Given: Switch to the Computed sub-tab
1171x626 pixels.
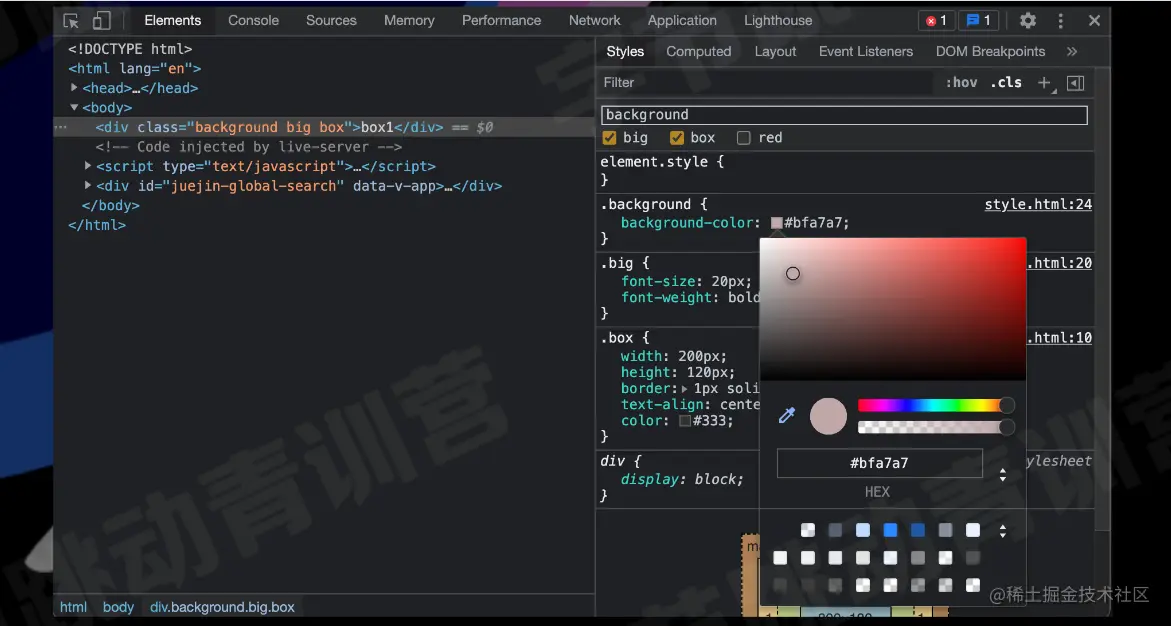Looking at the screenshot, I should coord(698,52).
